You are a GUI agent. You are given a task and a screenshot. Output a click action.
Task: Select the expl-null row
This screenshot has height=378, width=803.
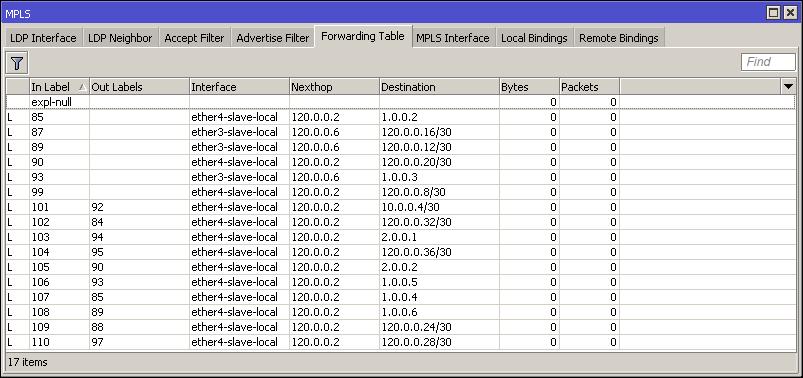pos(401,102)
